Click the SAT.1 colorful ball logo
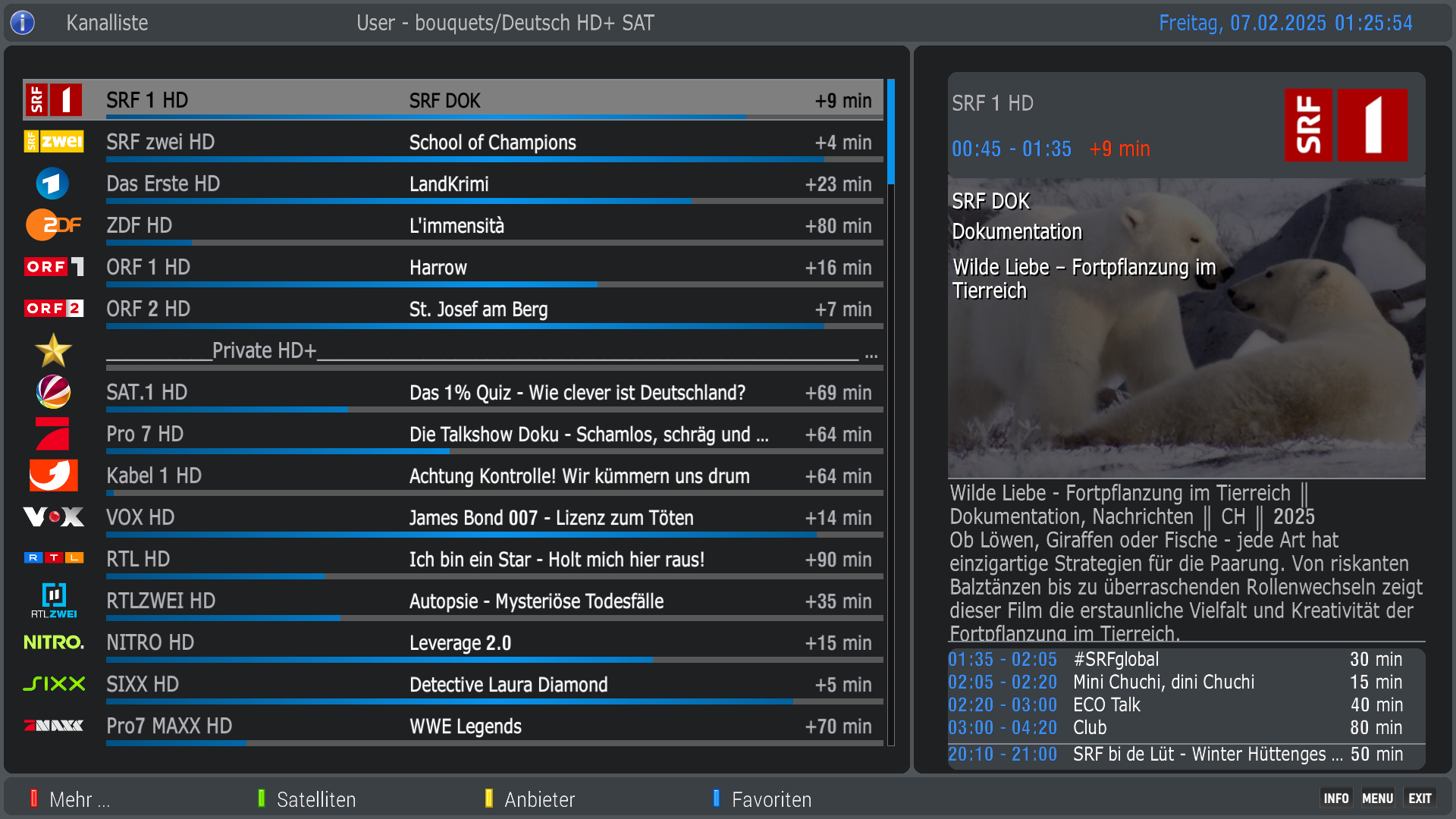1456x819 pixels. pyautogui.click(x=53, y=392)
